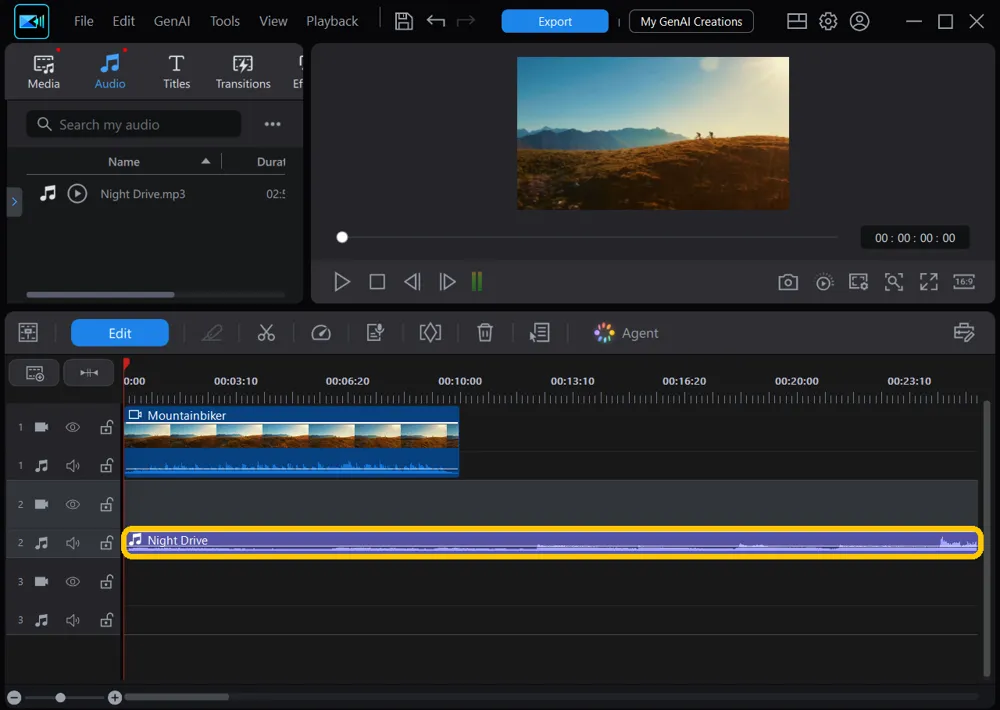Click the preview timecode display

tap(915, 238)
